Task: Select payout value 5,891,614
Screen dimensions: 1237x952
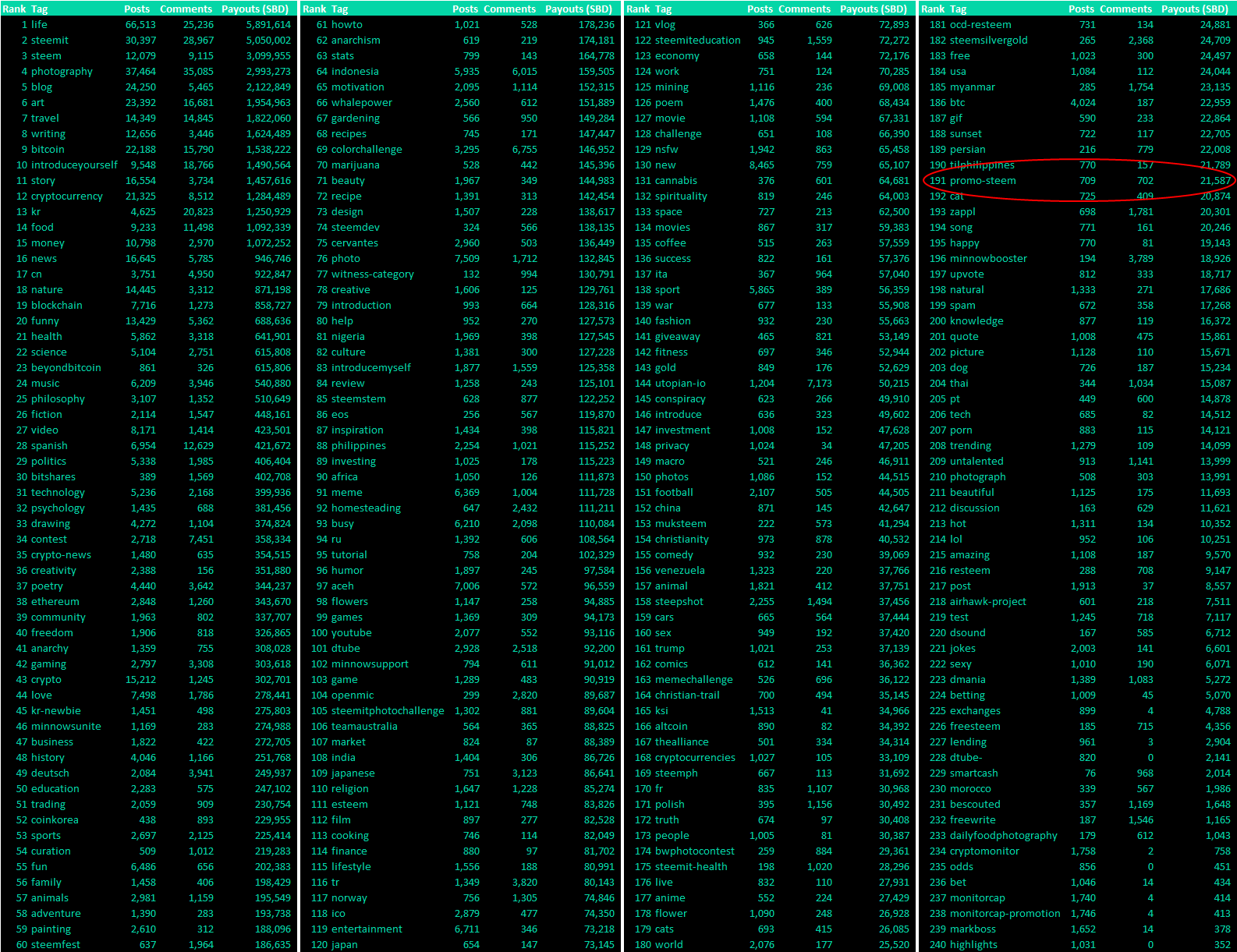Action: tap(268, 24)
